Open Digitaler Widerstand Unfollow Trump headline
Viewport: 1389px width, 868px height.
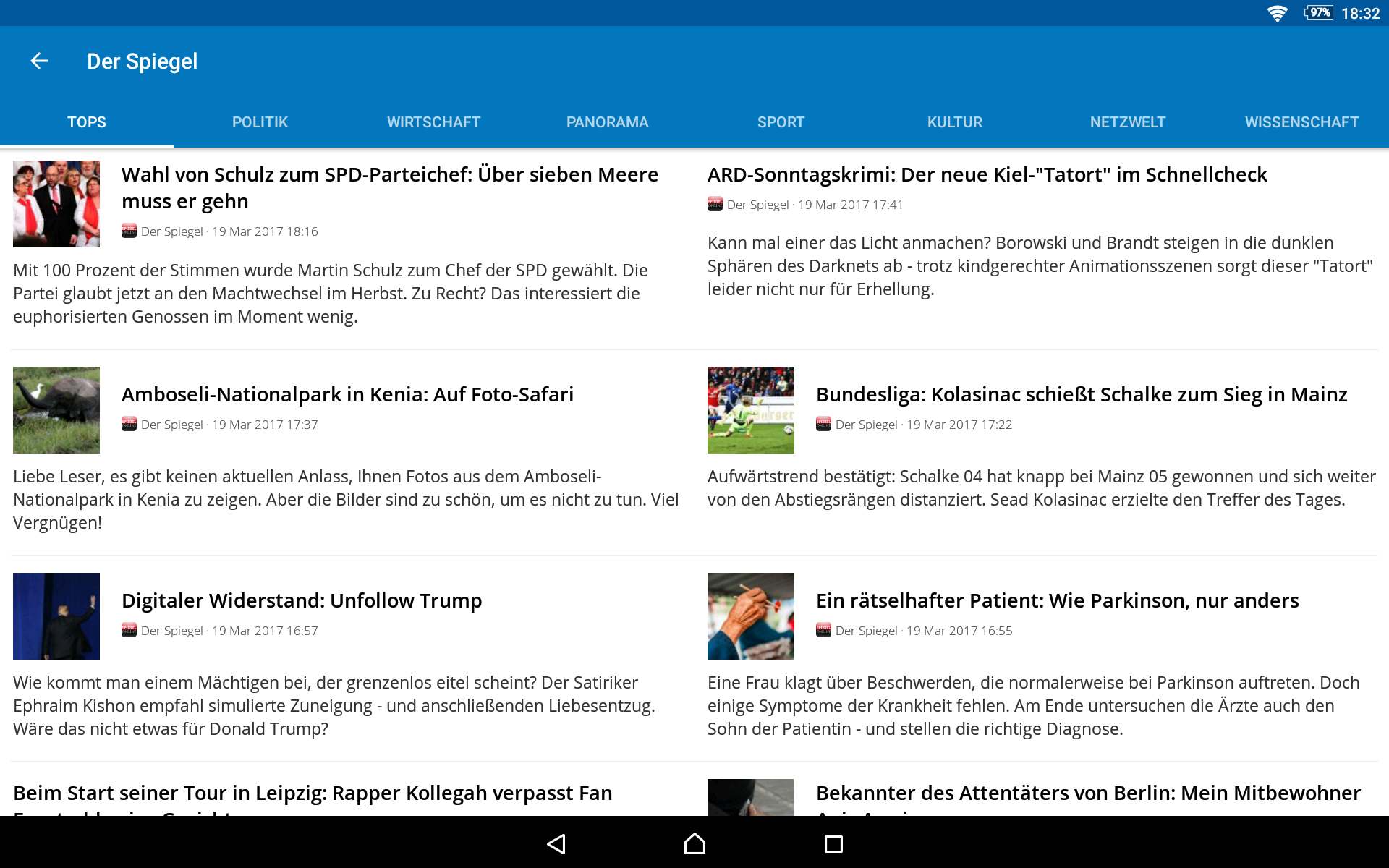[302, 601]
